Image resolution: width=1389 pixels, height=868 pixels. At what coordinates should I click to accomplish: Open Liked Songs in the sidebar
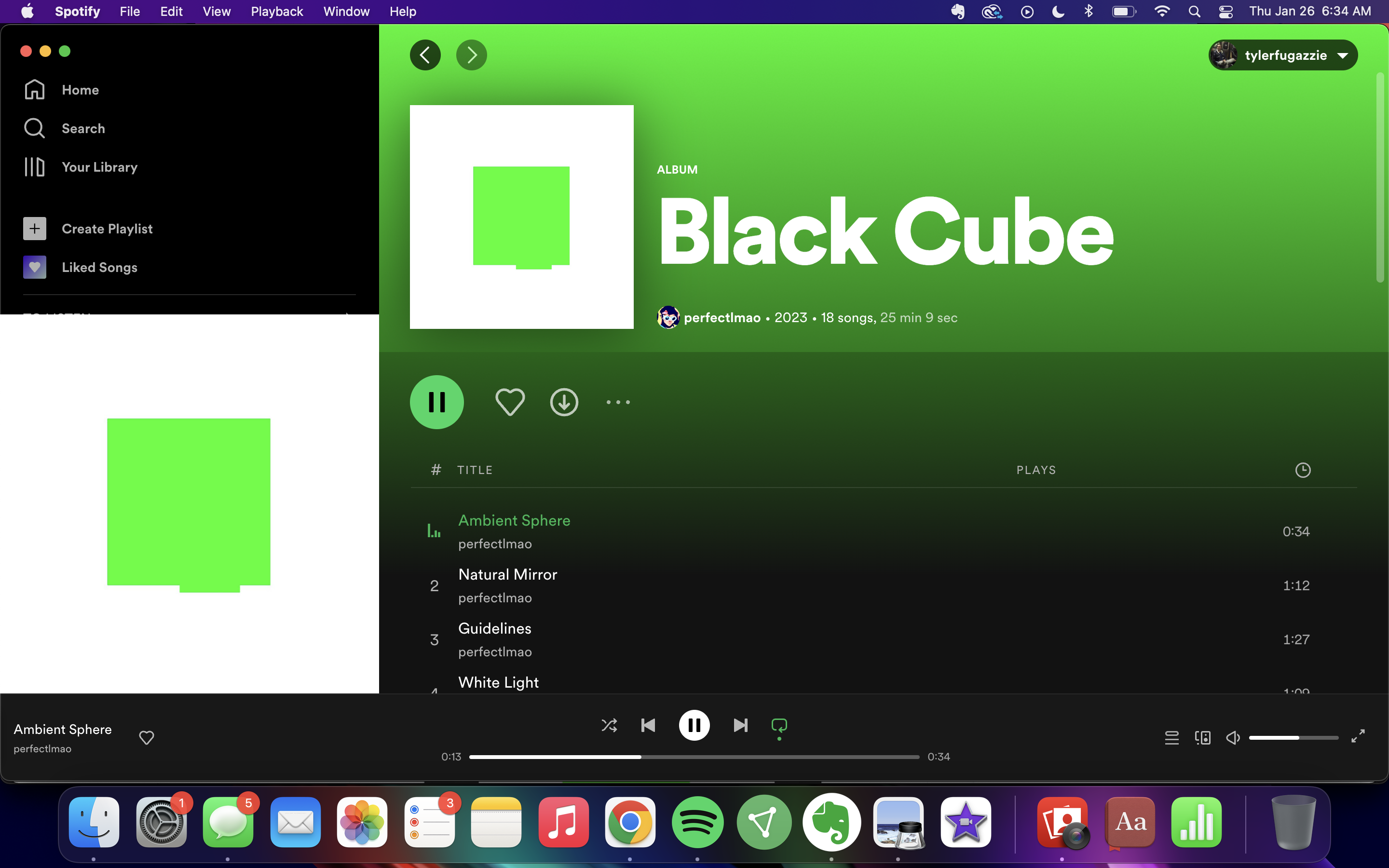[x=99, y=267]
